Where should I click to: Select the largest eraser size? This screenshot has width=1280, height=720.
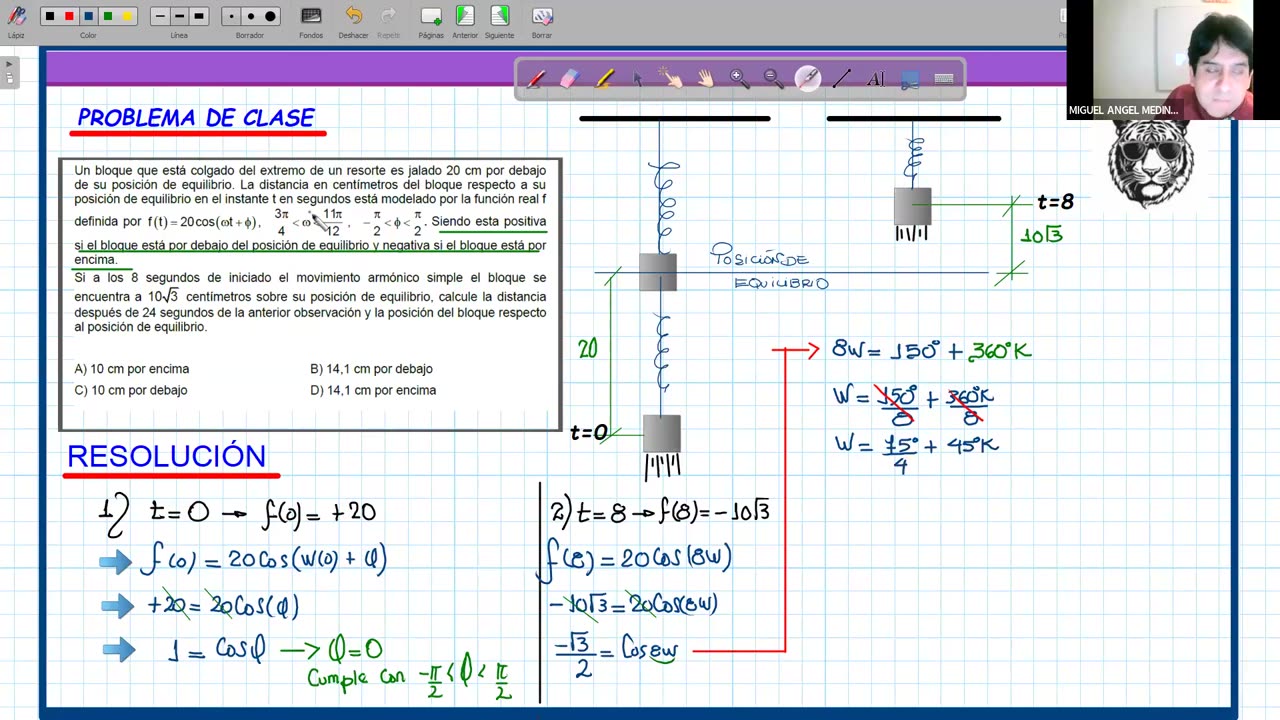(x=270, y=16)
